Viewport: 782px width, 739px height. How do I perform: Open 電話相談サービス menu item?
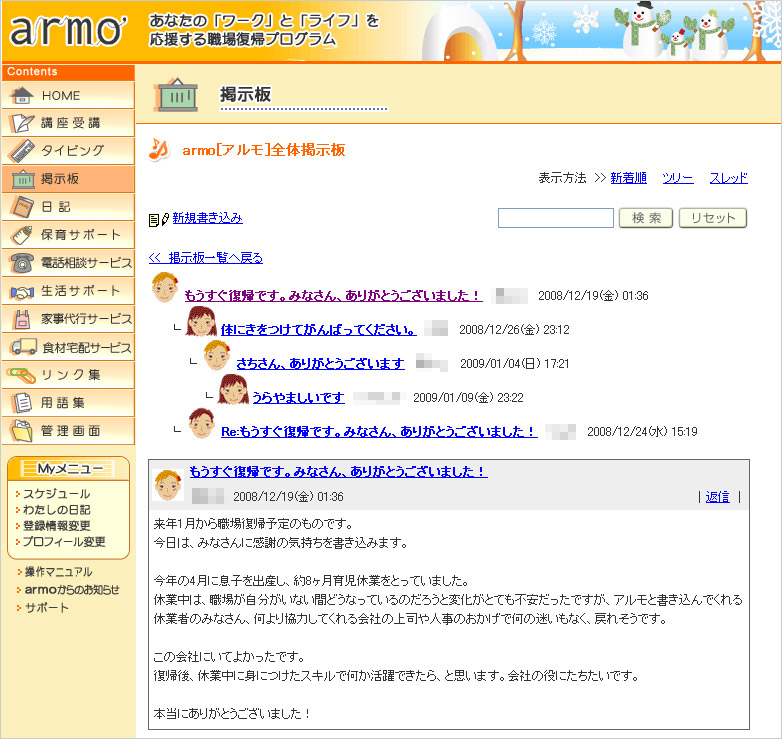[68, 263]
